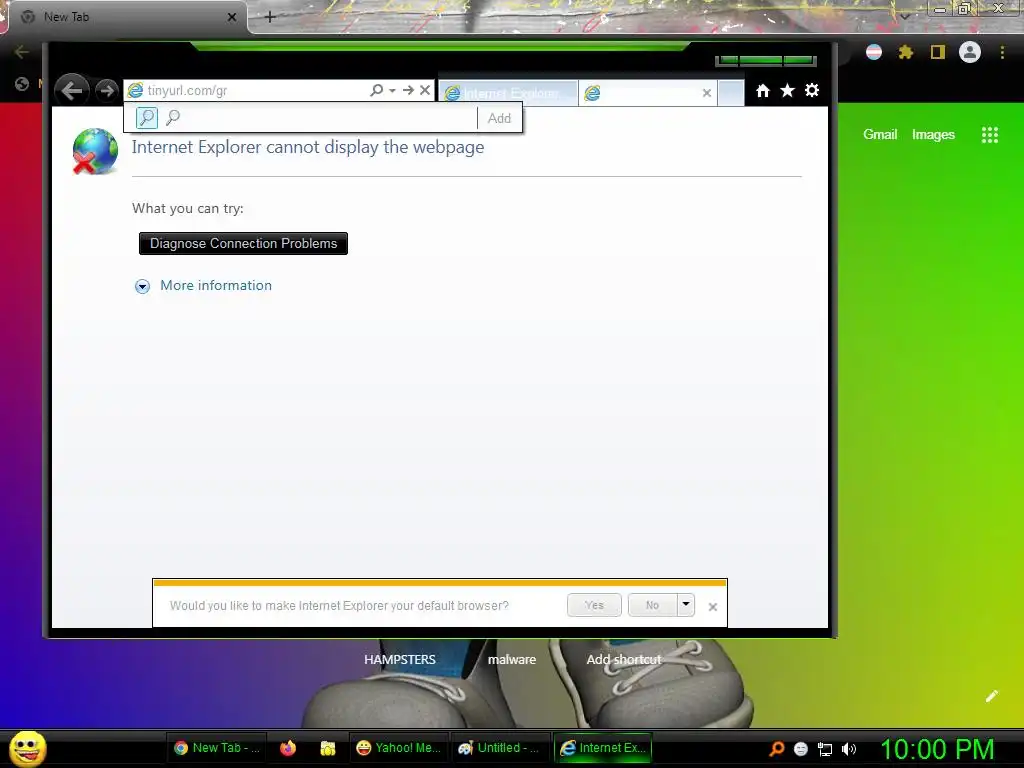Switch to the first Internet Explorer tab
Viewport: 1024px width, 768px height.
pos(508,93)
